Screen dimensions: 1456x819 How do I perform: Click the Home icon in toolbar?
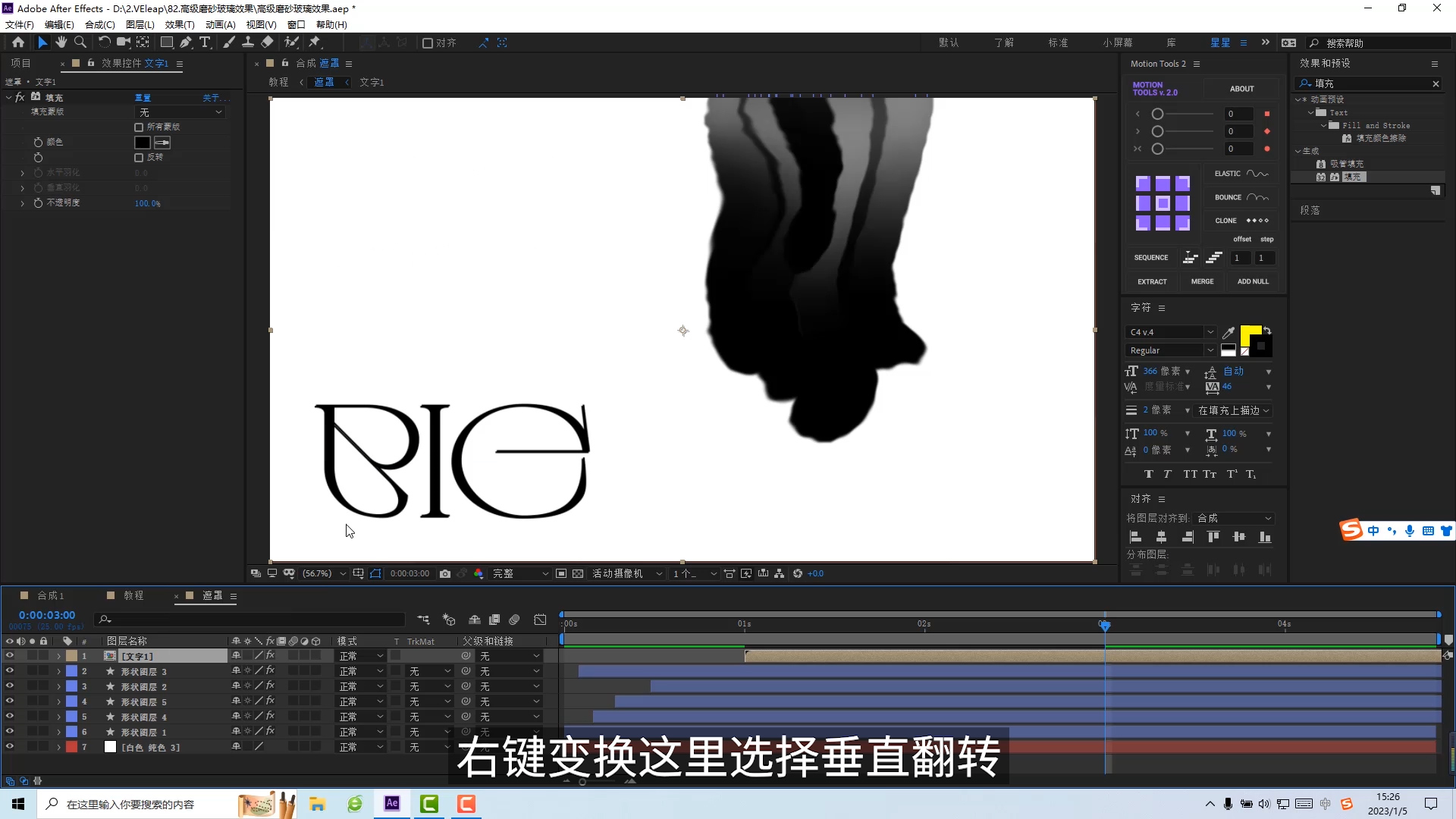[x=18, y=42]
